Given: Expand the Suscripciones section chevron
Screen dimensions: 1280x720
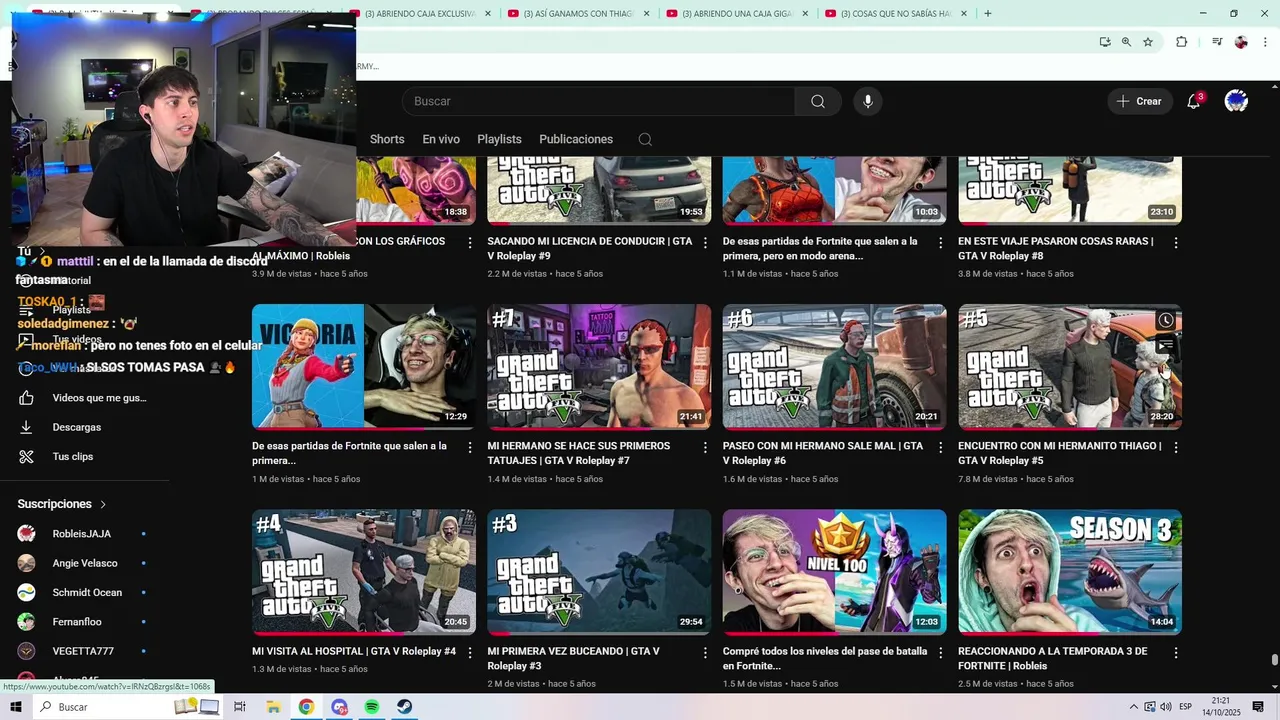Looking at the screenshot, I should point(103,504).
